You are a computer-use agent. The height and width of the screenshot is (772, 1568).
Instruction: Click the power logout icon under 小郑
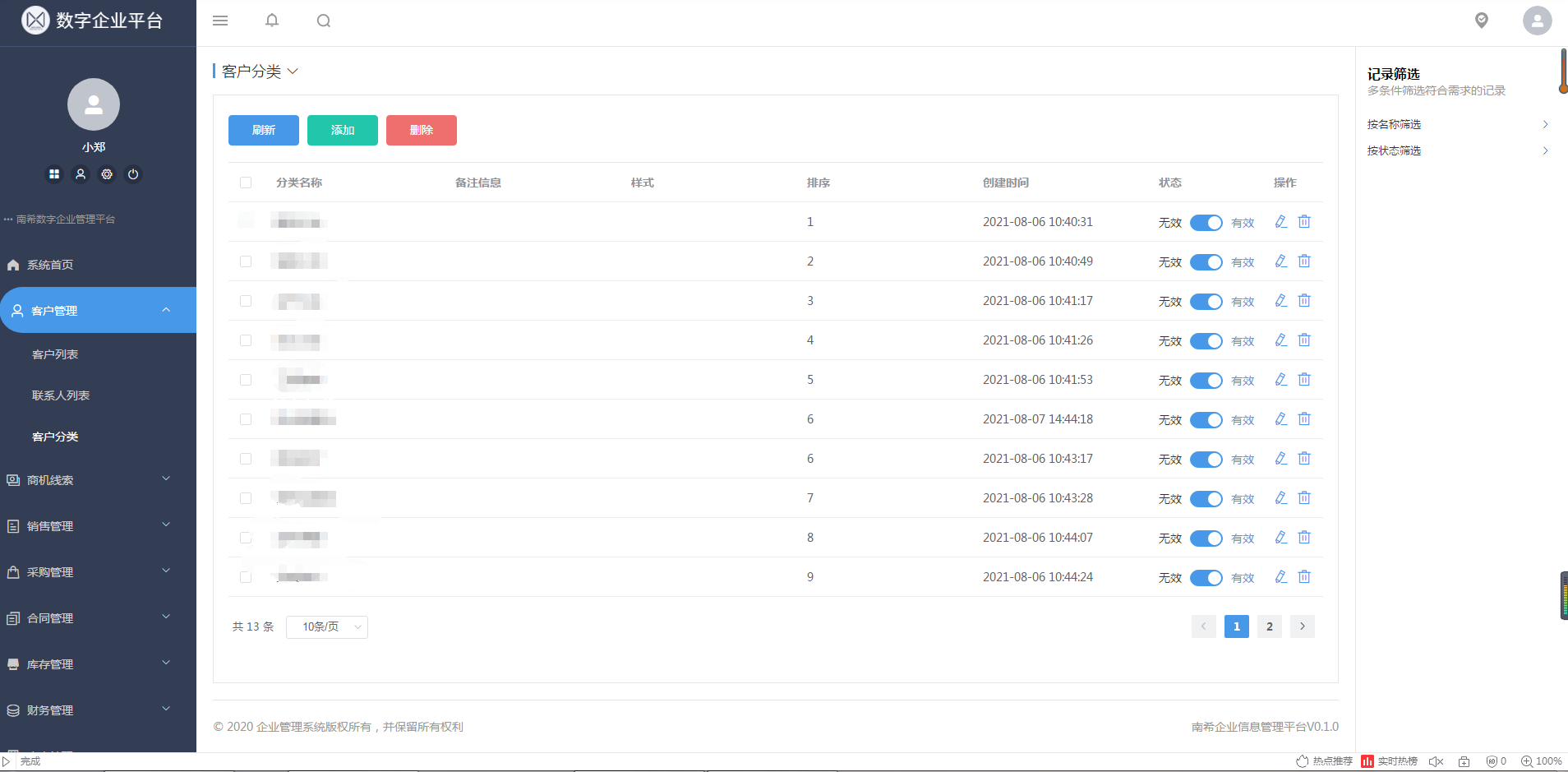pos(133,174)
